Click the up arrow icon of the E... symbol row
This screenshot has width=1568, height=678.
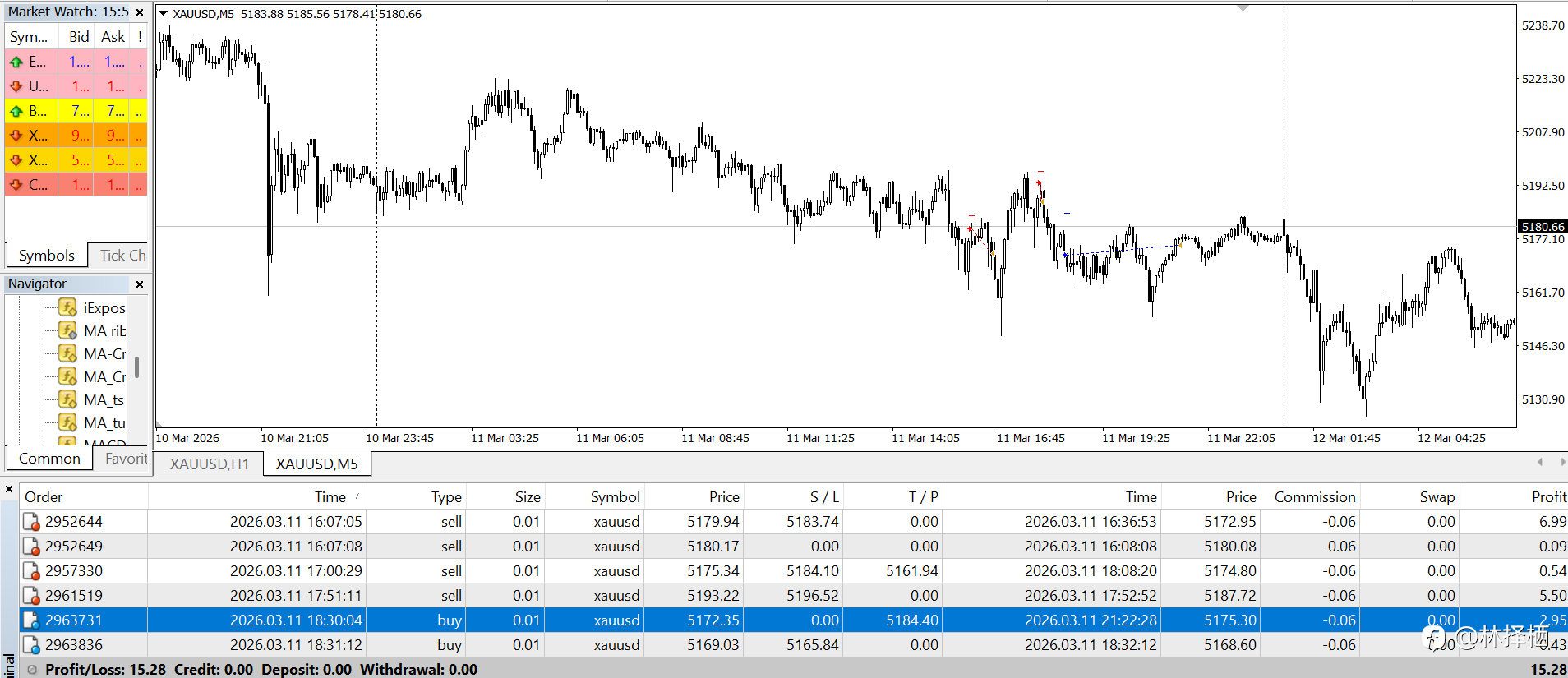pos(16,62)
